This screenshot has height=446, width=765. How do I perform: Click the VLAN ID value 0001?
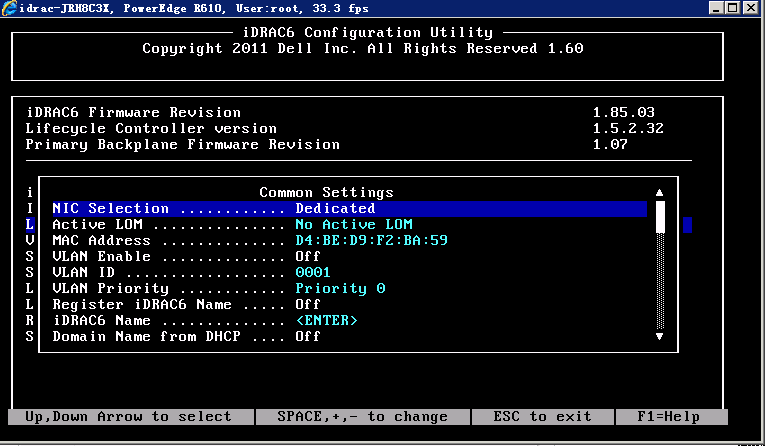tap(313, 273)
